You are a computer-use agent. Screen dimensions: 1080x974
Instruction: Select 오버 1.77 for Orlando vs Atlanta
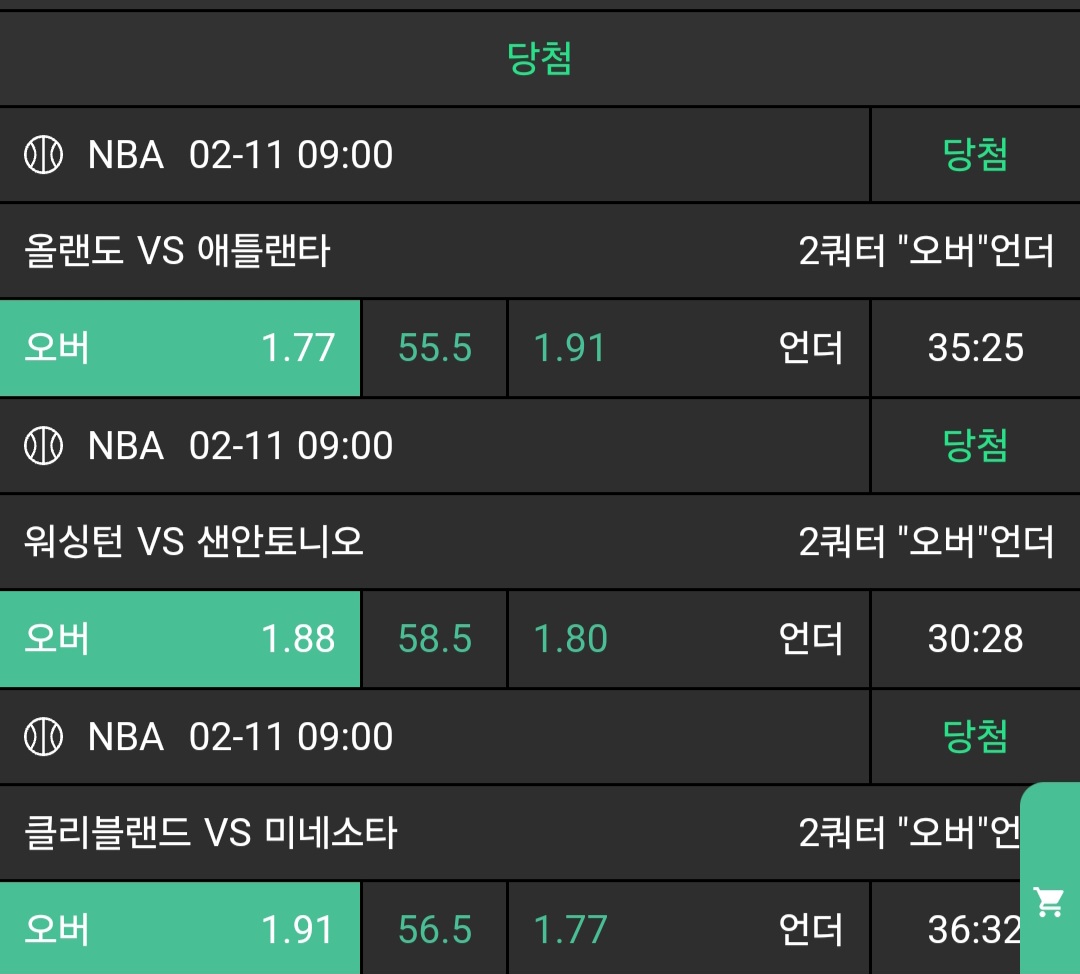point(180,348)
